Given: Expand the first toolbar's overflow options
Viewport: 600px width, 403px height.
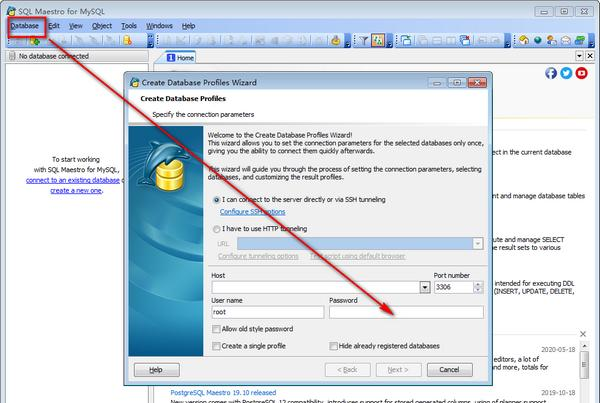Looking at the screenshot, I should [150, 41].
